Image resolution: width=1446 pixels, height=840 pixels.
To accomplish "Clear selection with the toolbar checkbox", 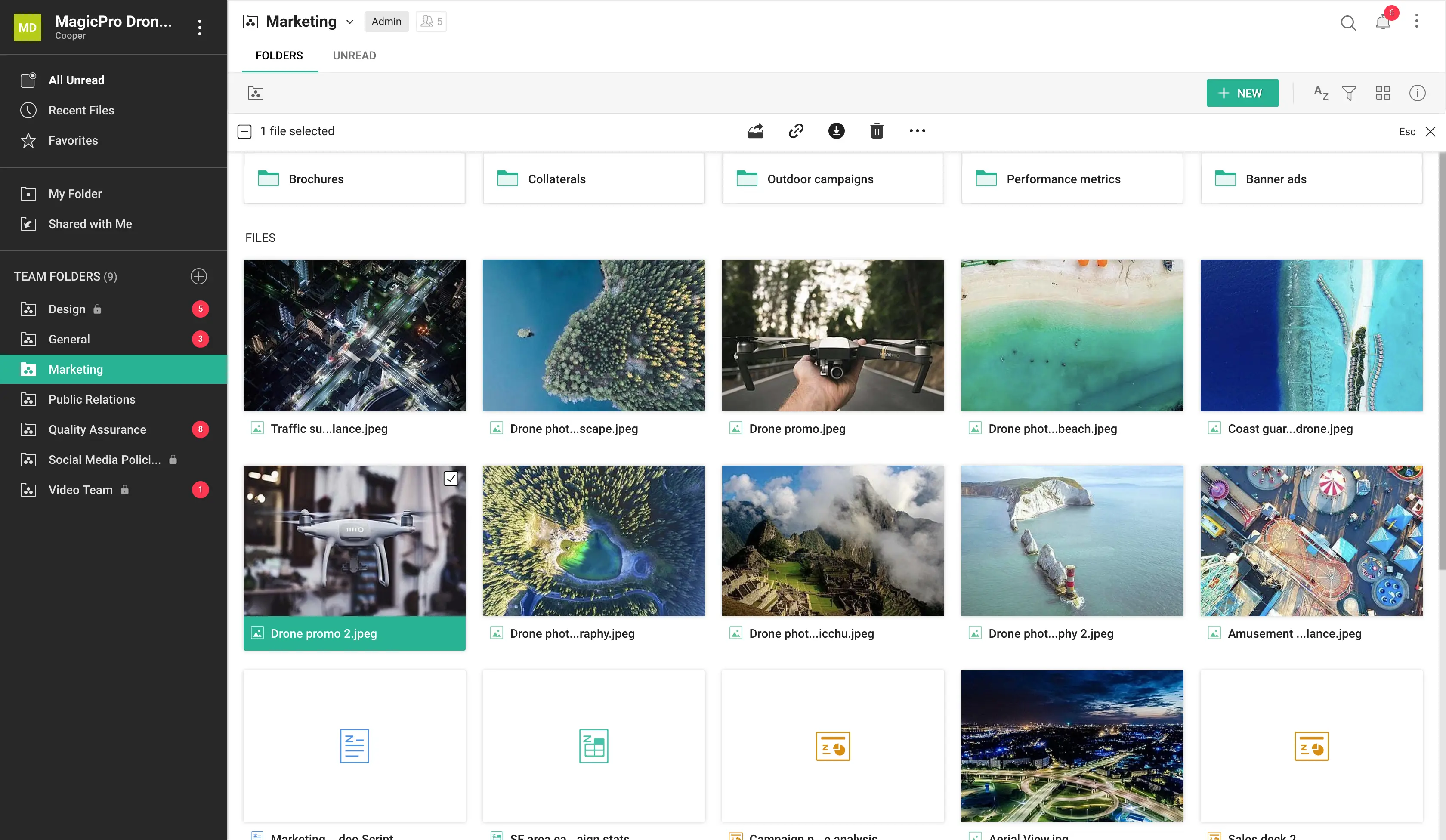I will click(244, 131).
